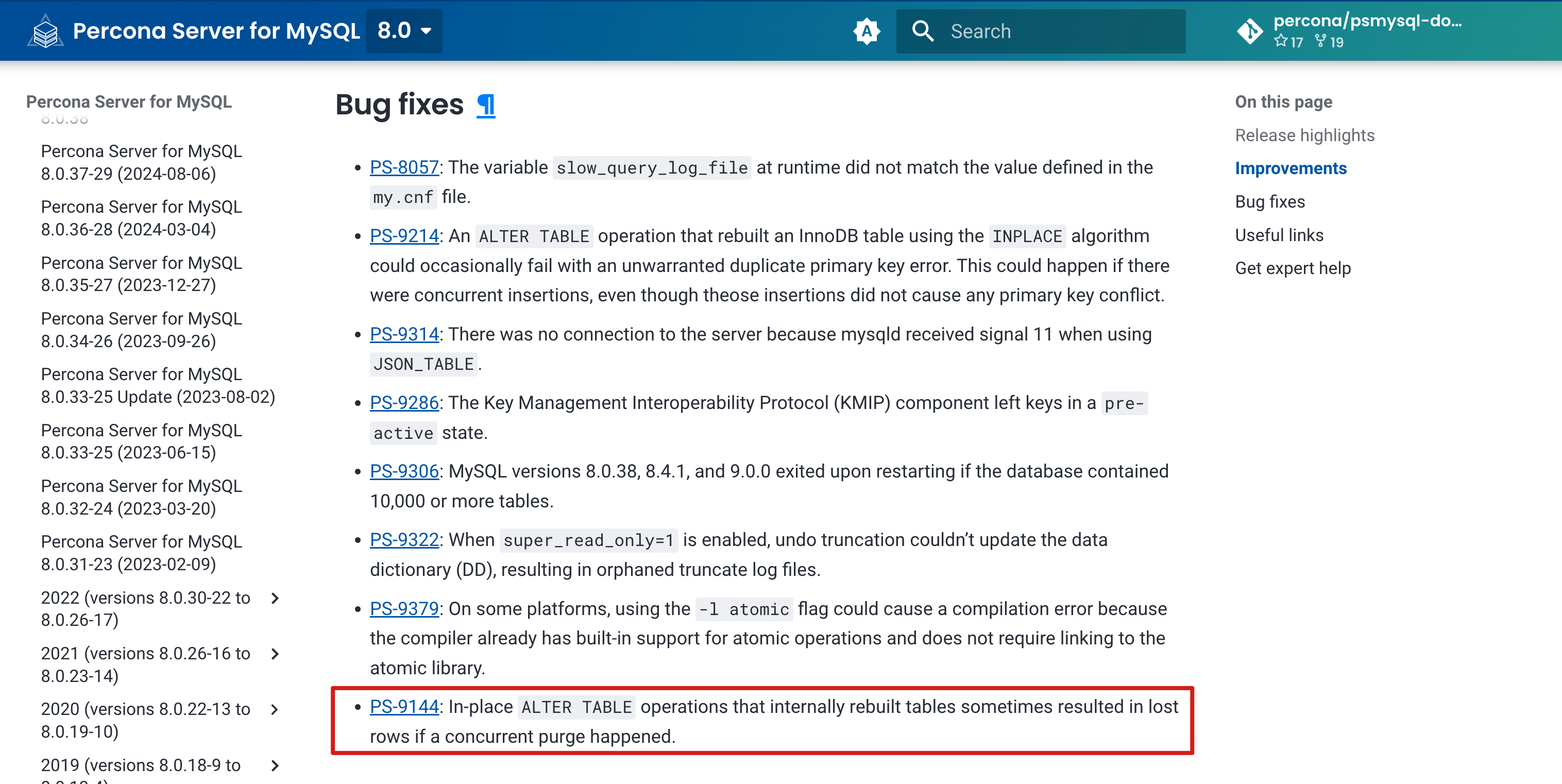Open the percona/psmysql-docs git repository icon
Viewport: 1562px width, 784px height.
click(1250, 31)
